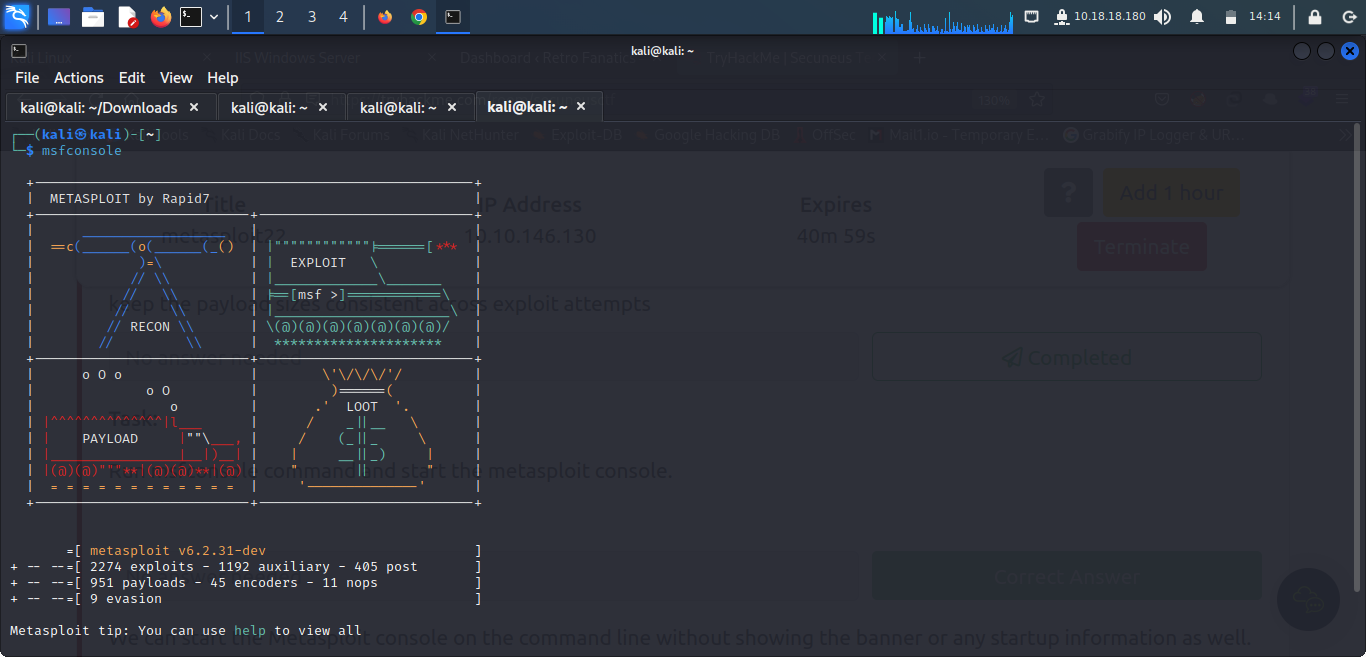This screenshot has height=657, width=1366.
Task: Open the Help menu
Action: pyautogui.click(x=223, y=77)
